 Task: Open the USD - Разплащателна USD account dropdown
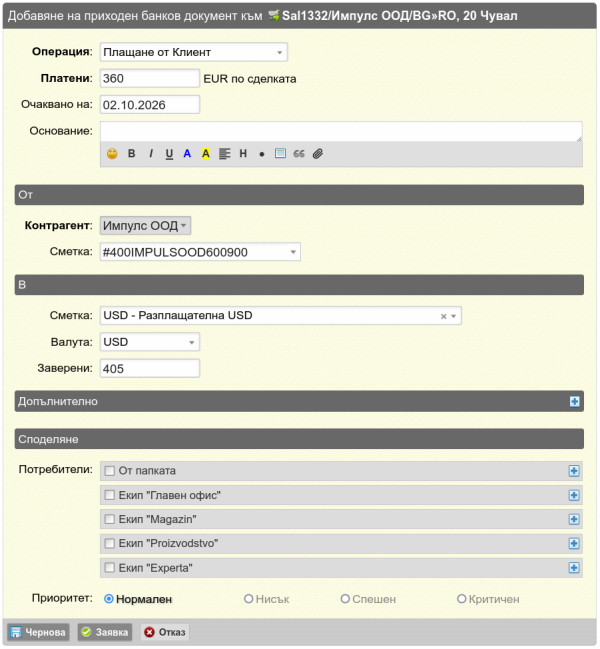281,316
